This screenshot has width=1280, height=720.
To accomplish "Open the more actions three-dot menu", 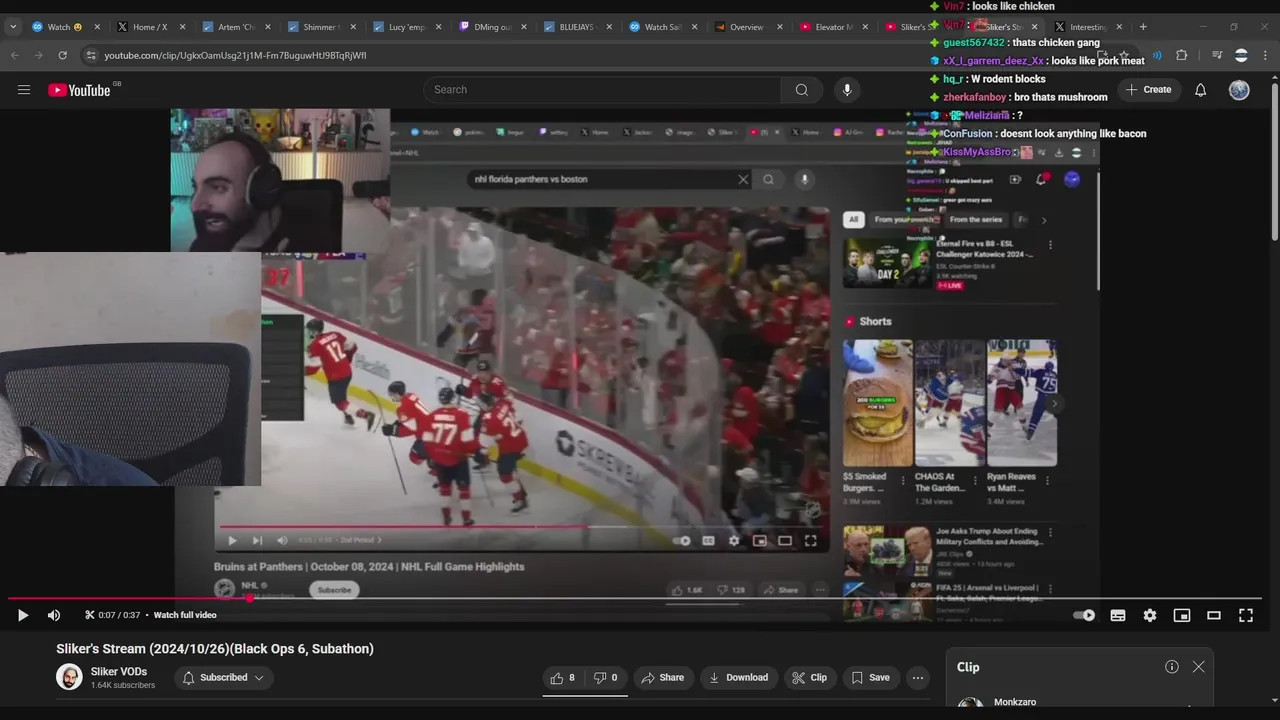I will point(918,678).
